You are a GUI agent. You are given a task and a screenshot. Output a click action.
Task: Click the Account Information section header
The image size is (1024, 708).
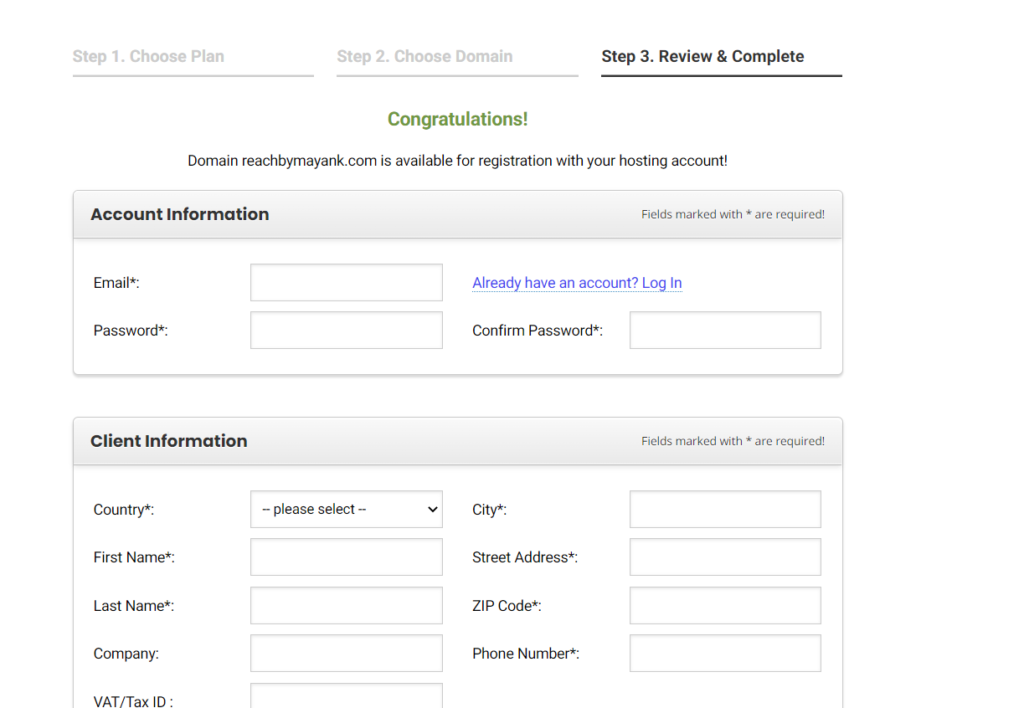pos(180,214)
